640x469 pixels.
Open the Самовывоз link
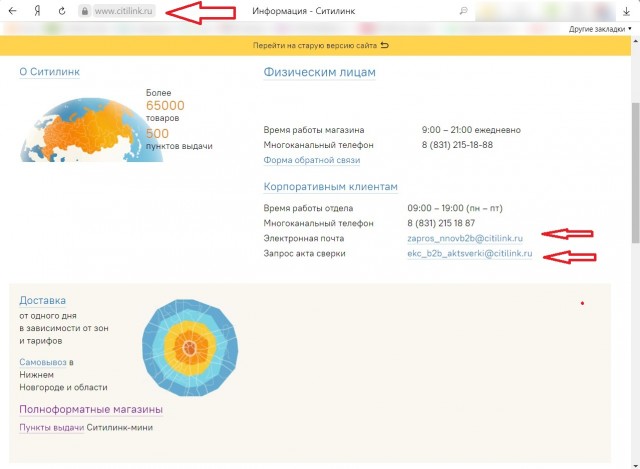coord(43,362)
